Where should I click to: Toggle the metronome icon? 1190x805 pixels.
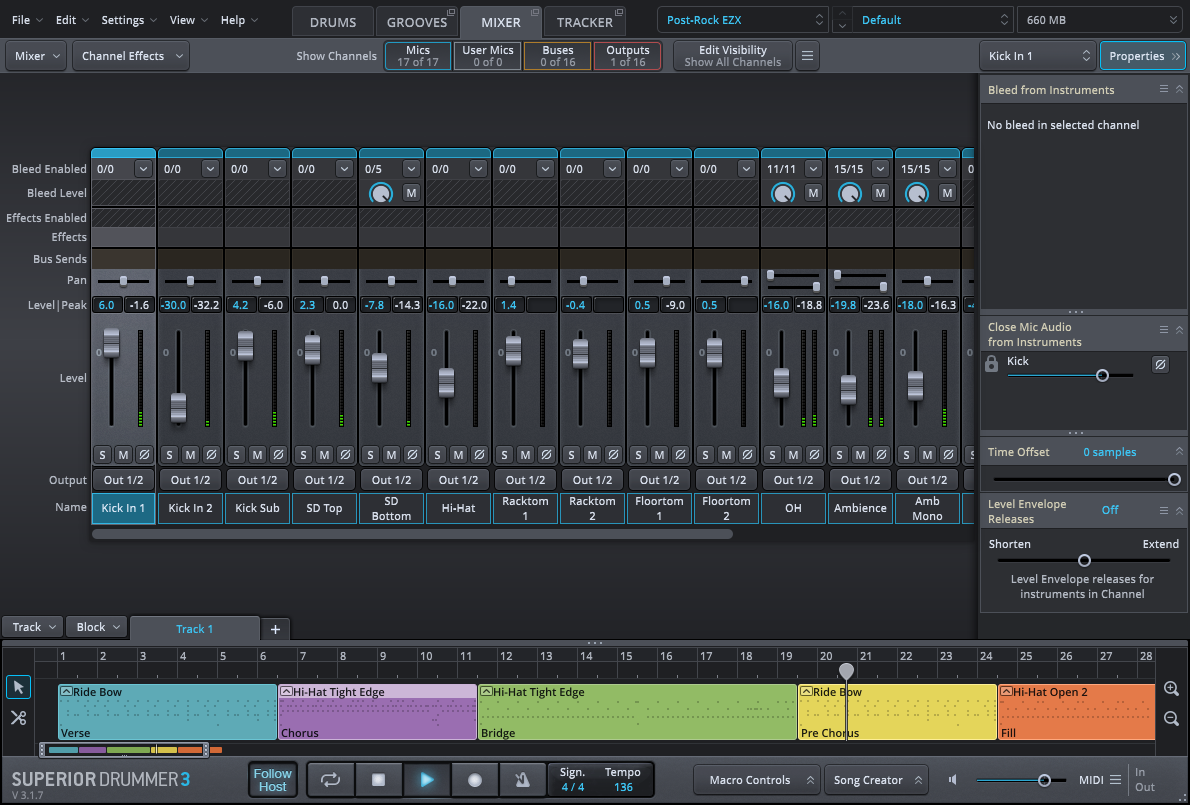click(x=522, y=780)
